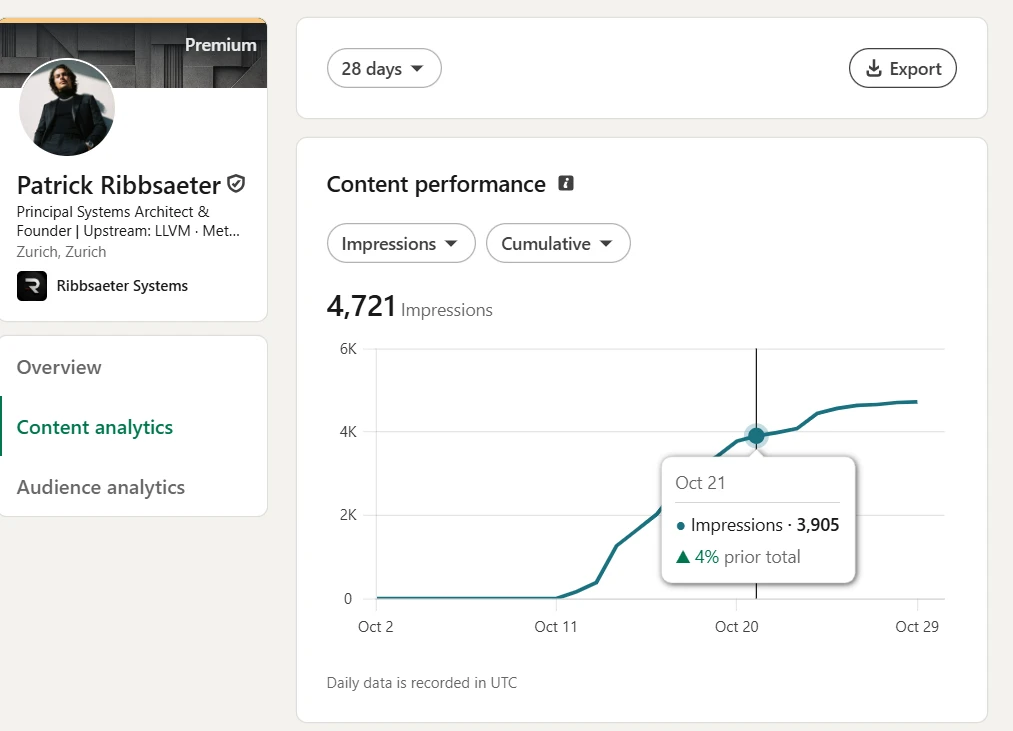The image size is (1013, 731).
Task: Switch to Audience analytics
Action: point(101,487)
